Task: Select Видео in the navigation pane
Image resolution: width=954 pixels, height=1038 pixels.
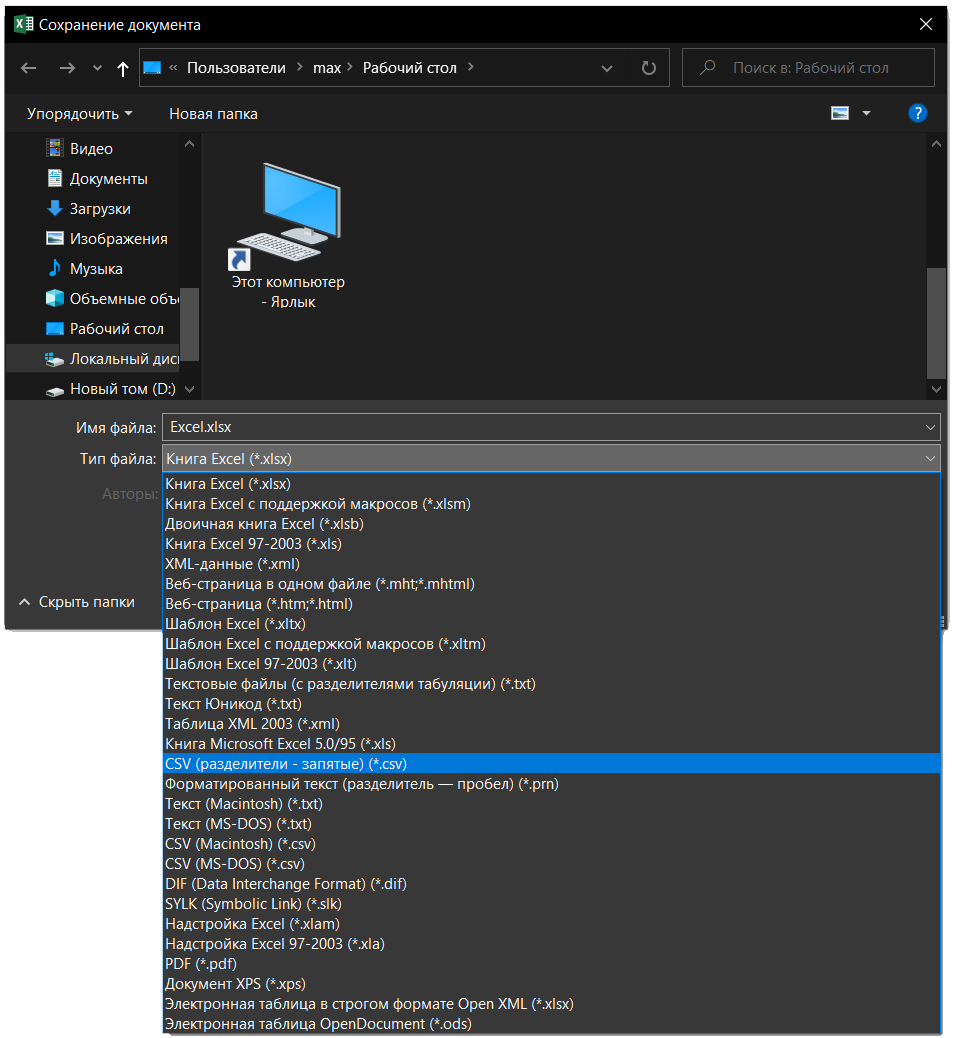Action: point(91,148)
